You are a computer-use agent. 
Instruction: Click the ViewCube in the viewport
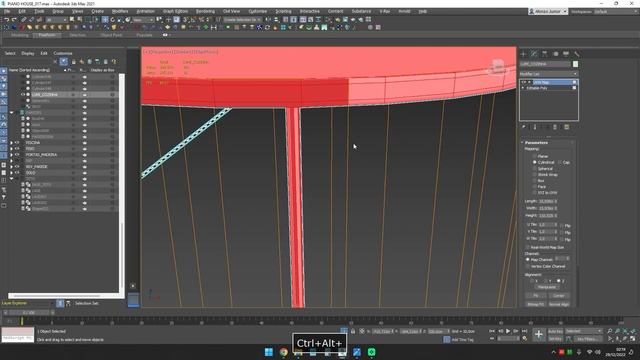pyautogui.click(x=497, y=68)
